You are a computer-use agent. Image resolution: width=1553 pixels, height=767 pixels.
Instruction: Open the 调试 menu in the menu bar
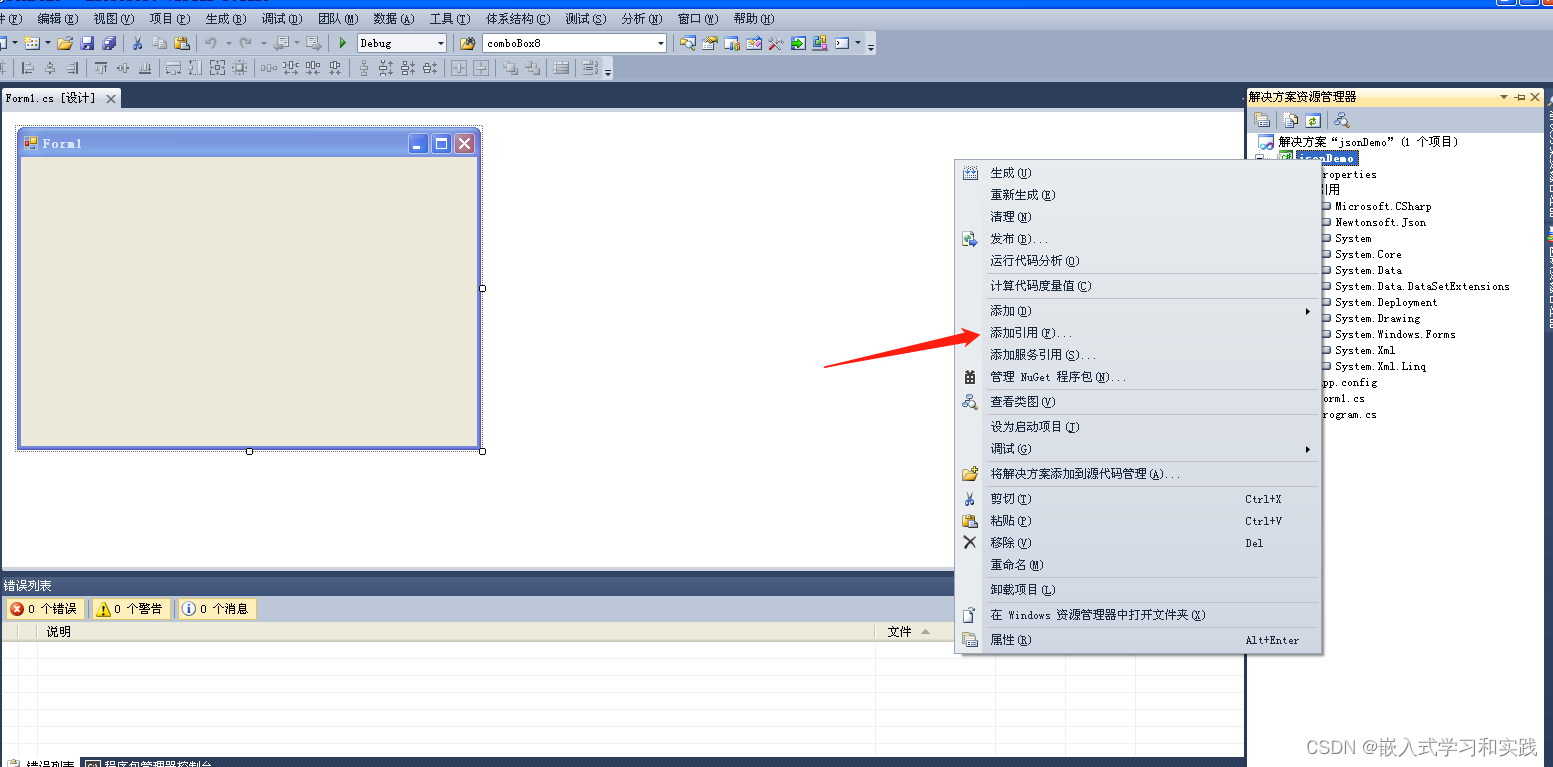(281, 19)
